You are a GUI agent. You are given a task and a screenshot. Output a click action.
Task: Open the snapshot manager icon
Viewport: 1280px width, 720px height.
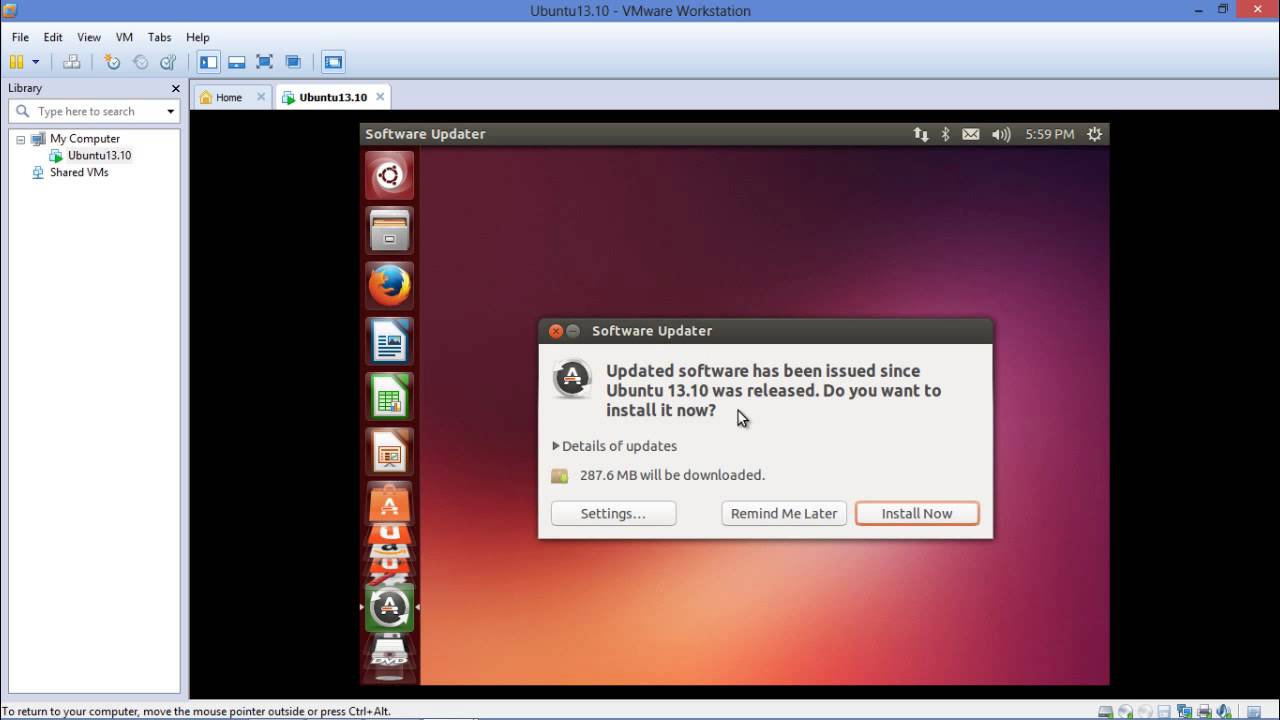tap(168, 62)
